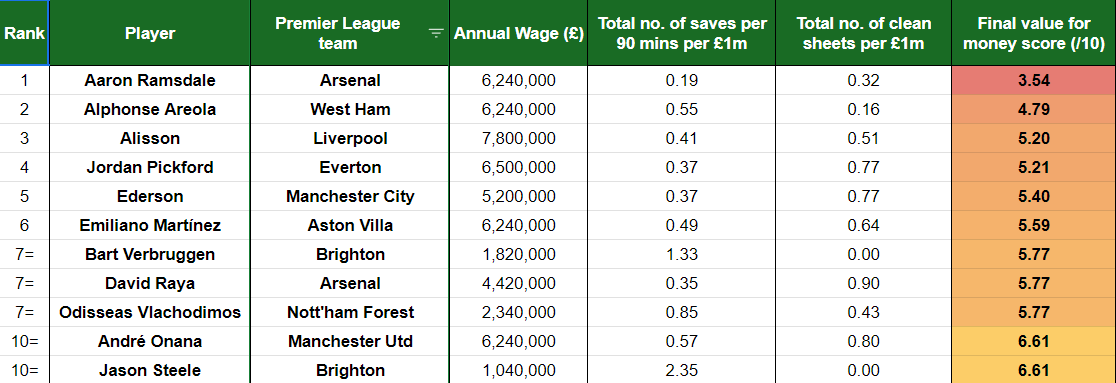1116x383 pixels.
Task: Select the Alphonse Areola cell
Action: (x=150, y=110)
